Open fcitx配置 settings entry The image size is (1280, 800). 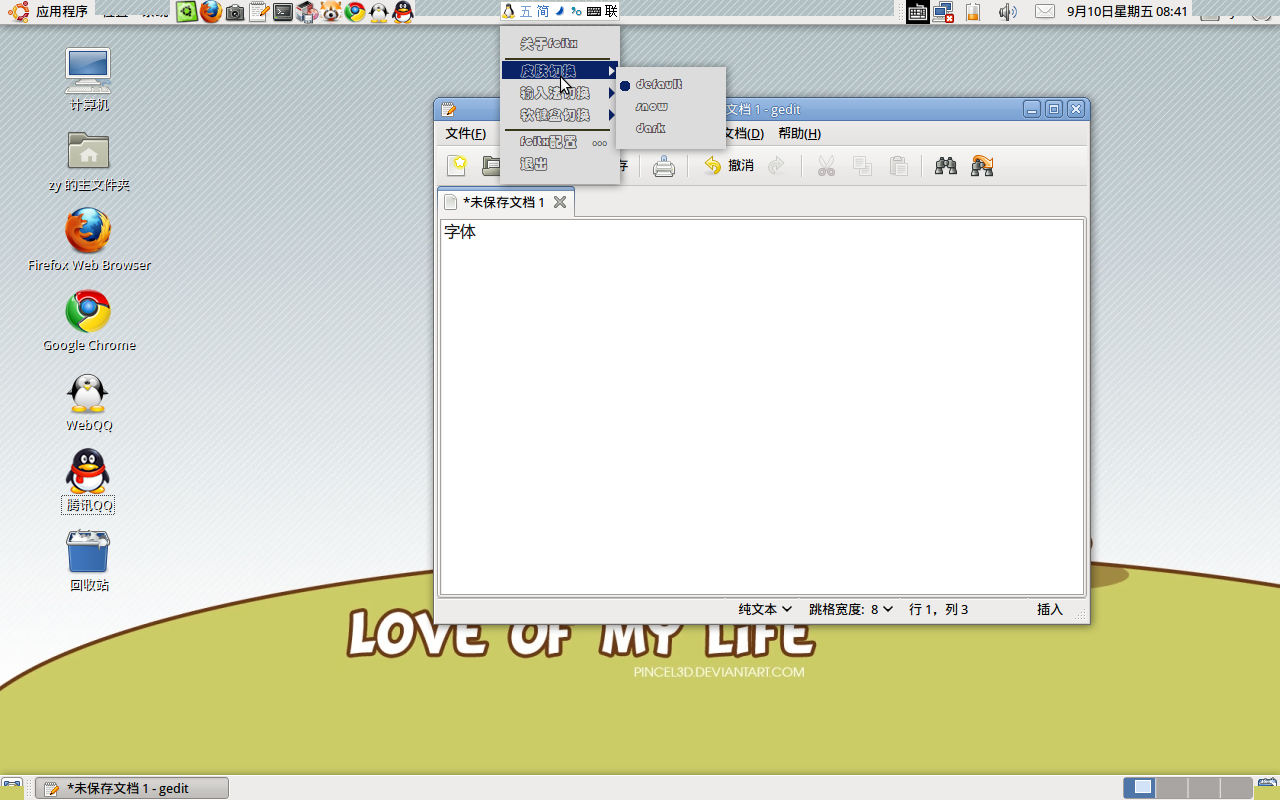click(560, 142)
